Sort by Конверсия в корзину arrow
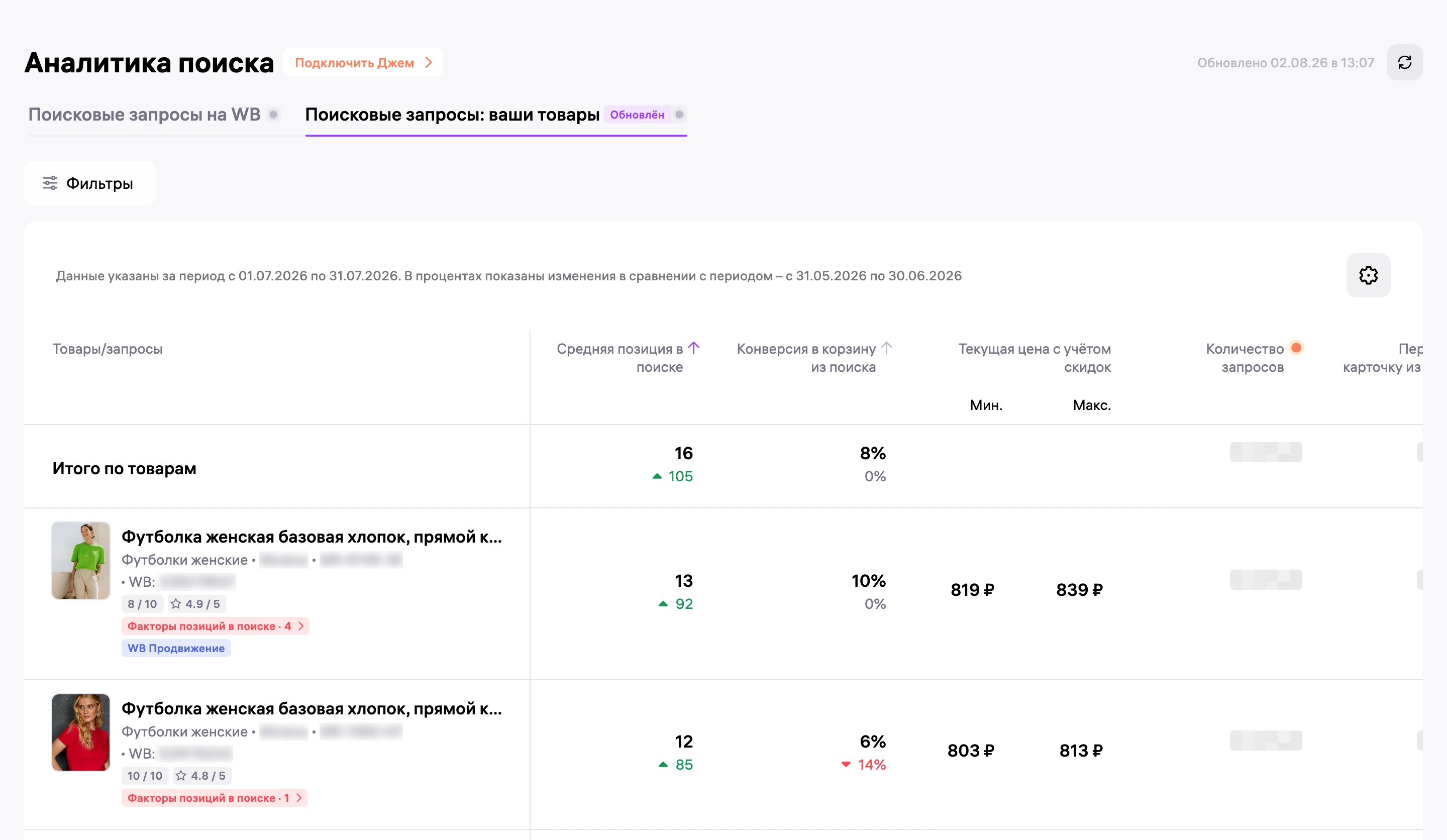 tap(887, 348)
